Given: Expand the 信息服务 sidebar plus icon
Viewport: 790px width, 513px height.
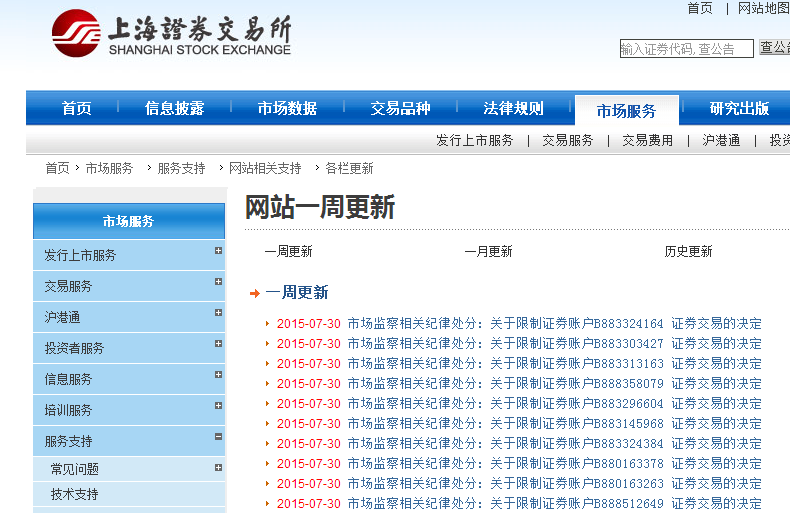Looking at the screenshot, I should point(218,375).
